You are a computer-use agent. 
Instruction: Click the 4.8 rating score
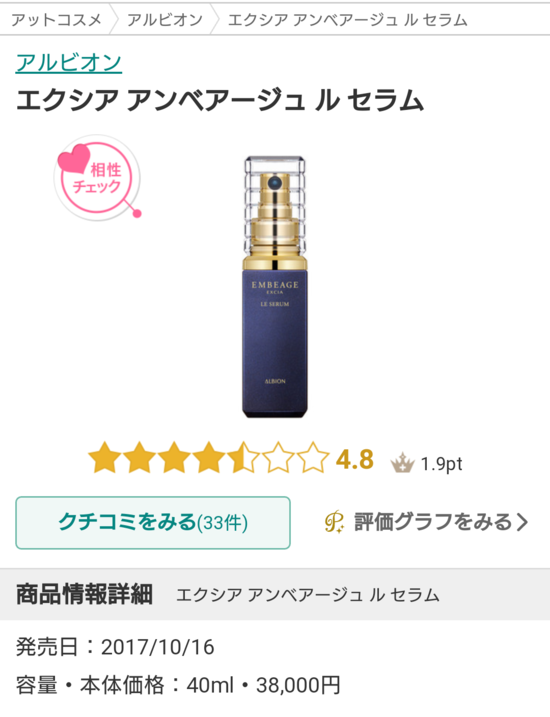click(355, 460)
